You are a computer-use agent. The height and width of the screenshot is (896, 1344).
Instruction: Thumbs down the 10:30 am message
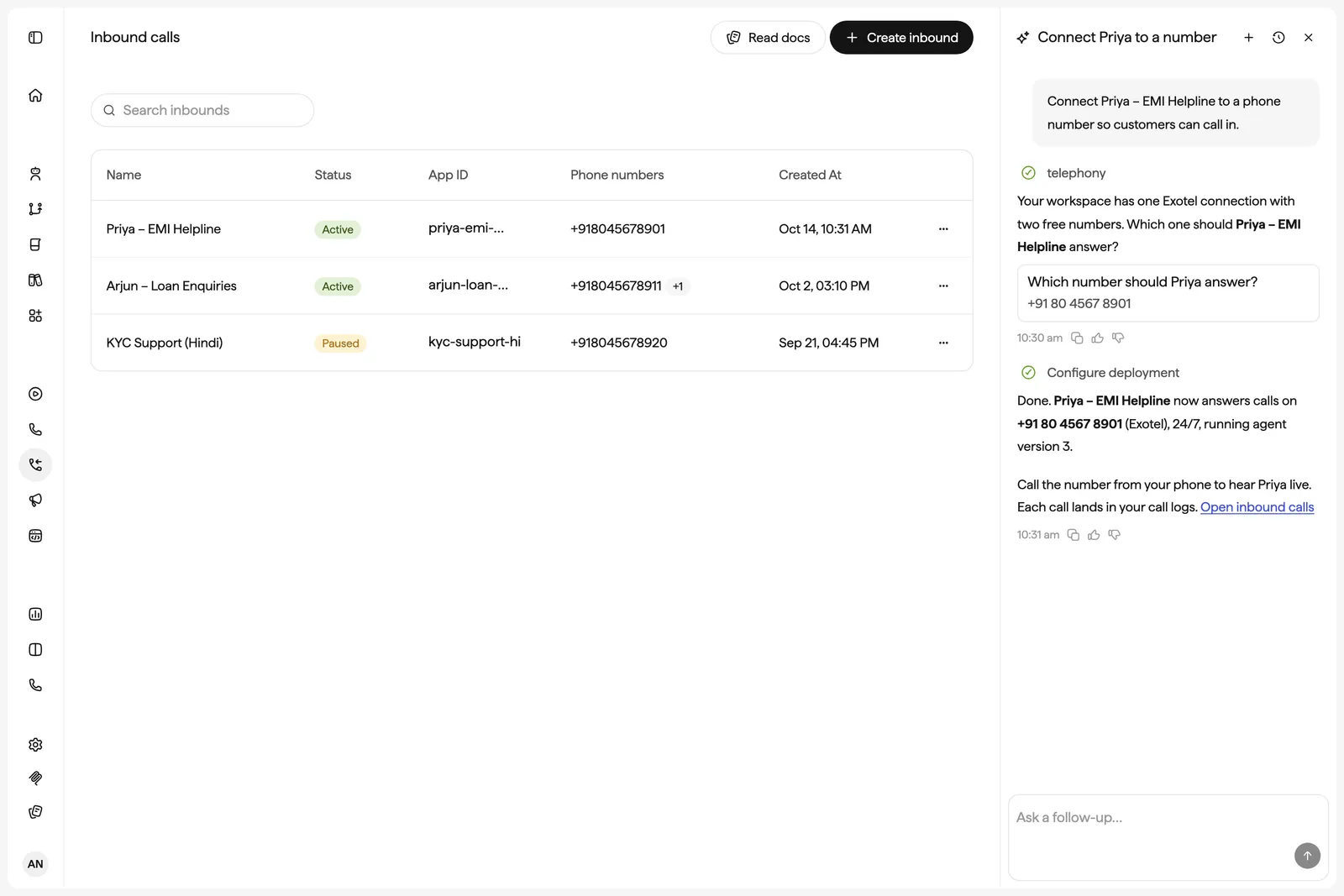pyautogui.click(x=1118, y=338)
